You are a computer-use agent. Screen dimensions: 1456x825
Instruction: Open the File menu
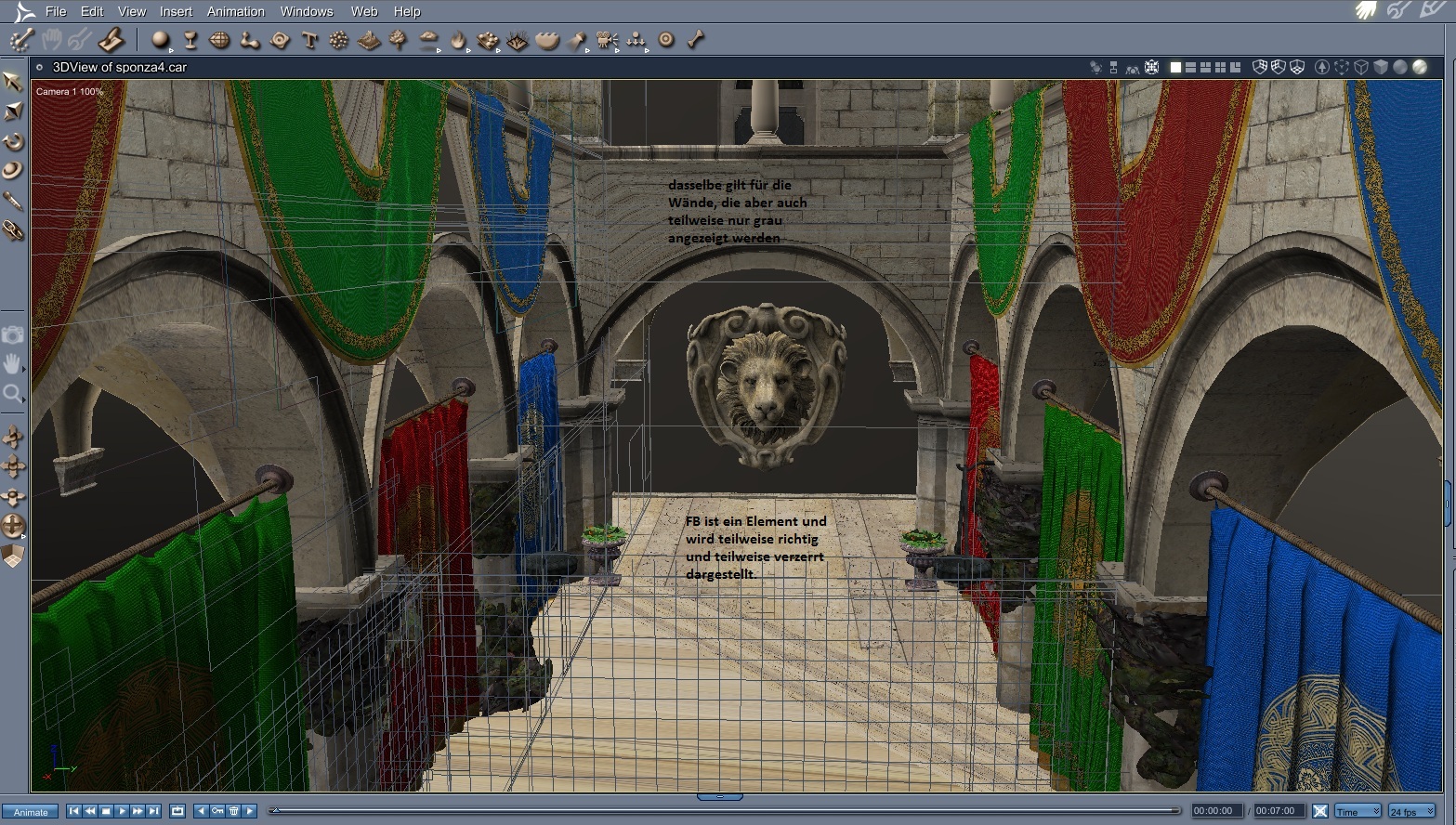tap(56, 11)
